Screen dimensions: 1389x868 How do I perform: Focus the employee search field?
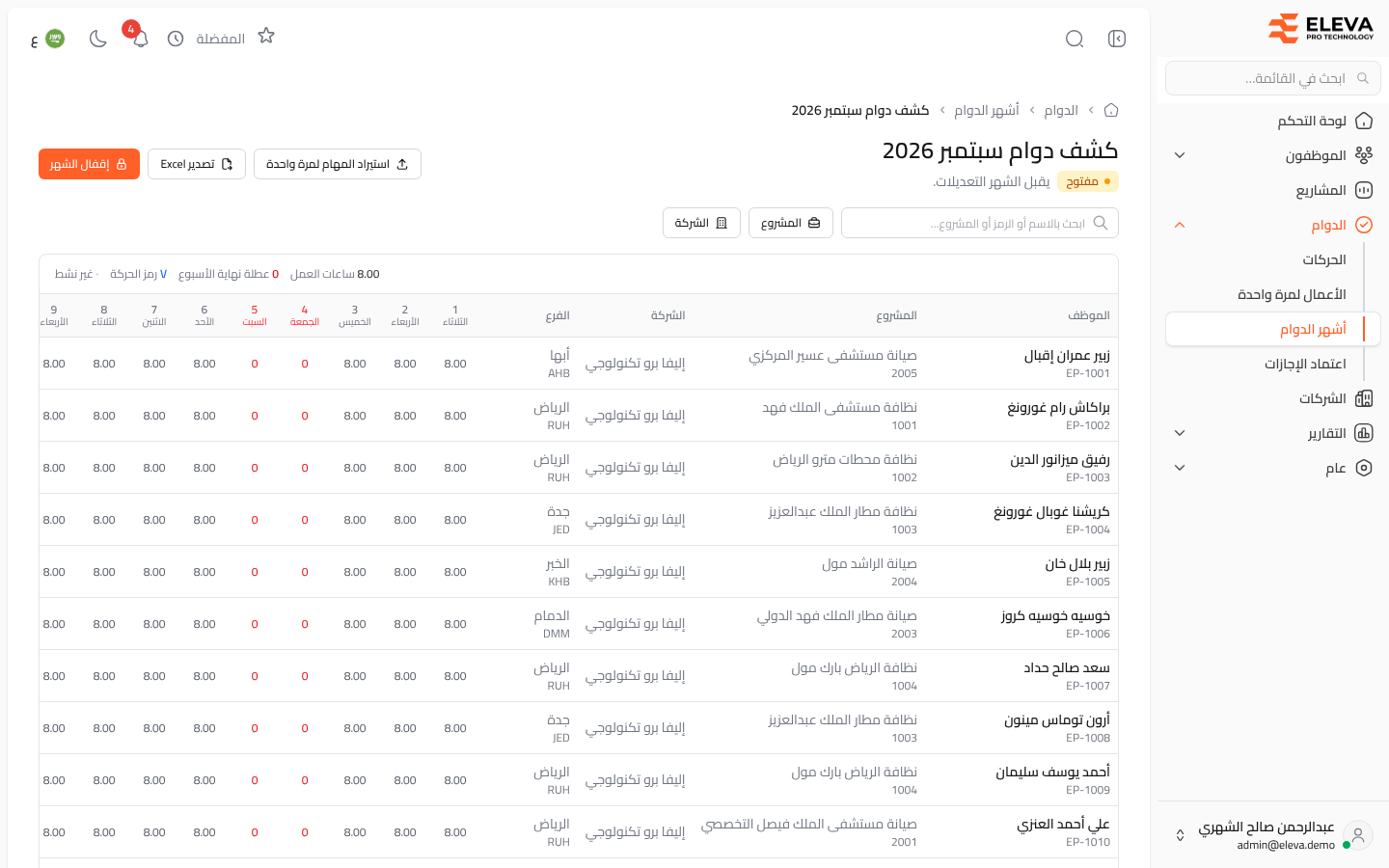[x=980, y=223]
